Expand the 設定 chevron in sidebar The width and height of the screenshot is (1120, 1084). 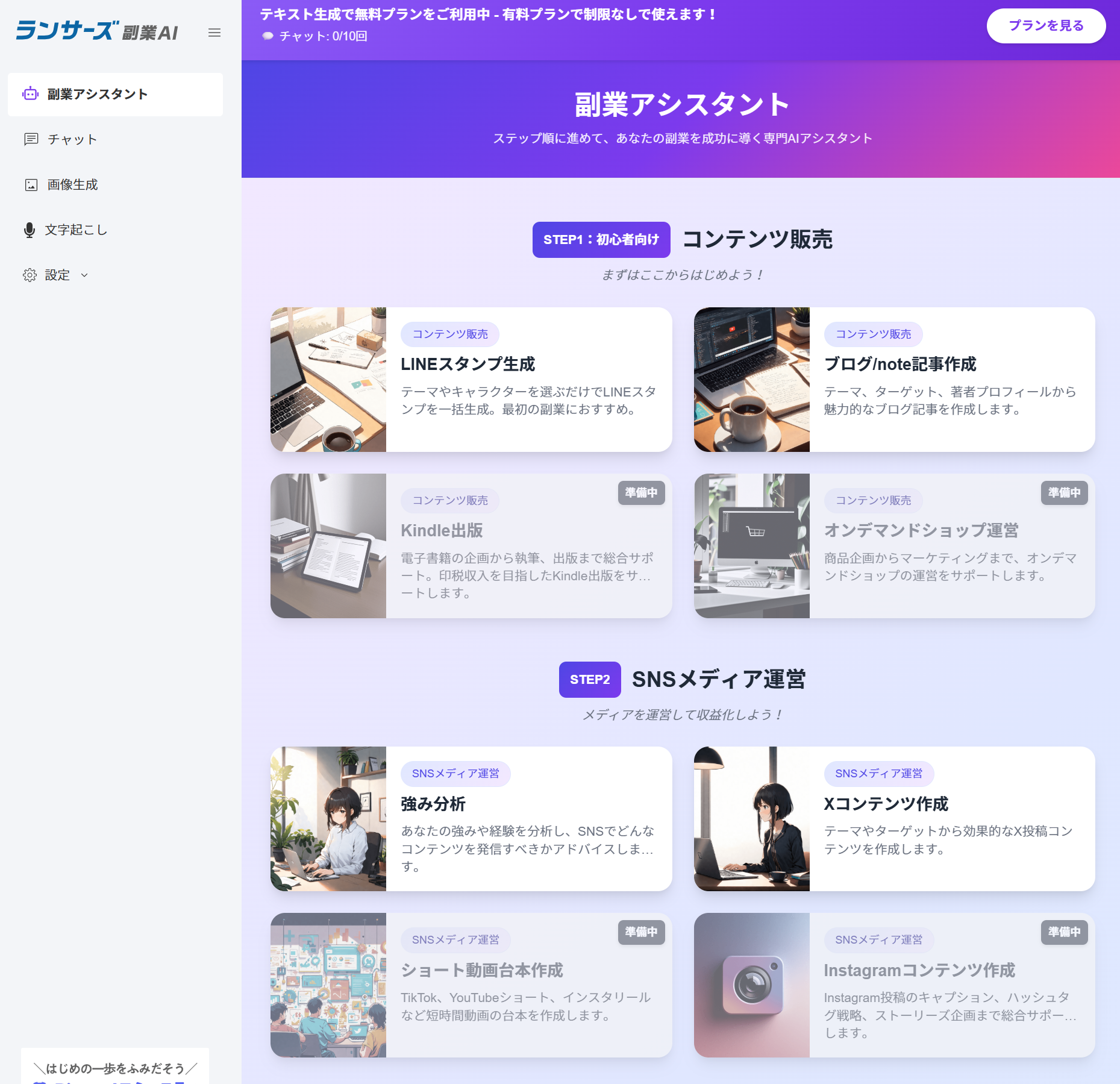[84, 275]
